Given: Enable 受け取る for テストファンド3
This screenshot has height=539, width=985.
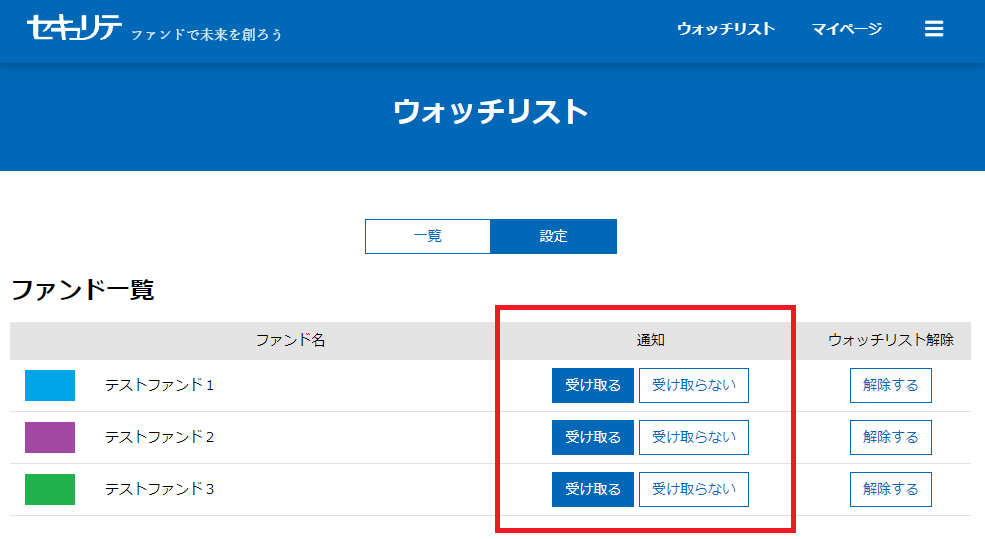Looking at the screenshot, I should tap(592, 489).
